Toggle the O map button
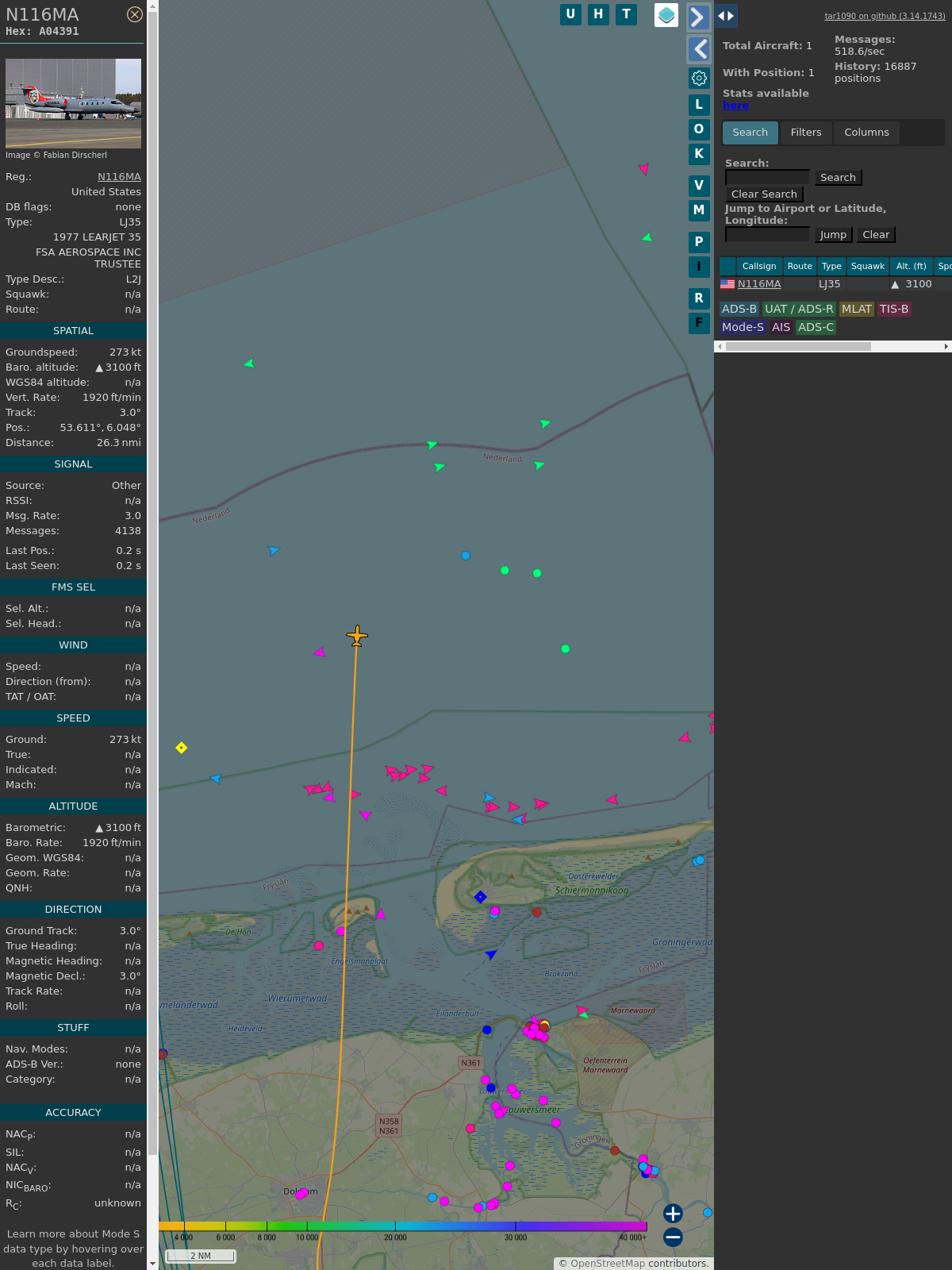The image size is (952, 1270). 699,129
